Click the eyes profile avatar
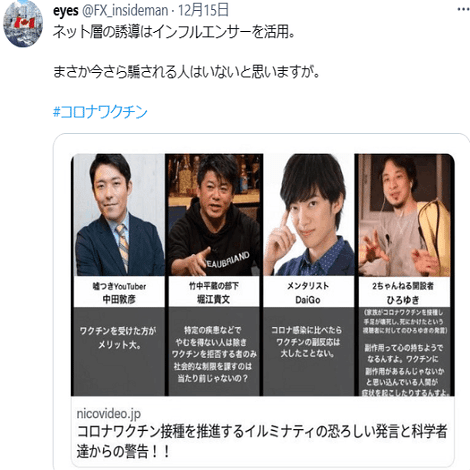This screenshot has height=470, width=470. 23,23
